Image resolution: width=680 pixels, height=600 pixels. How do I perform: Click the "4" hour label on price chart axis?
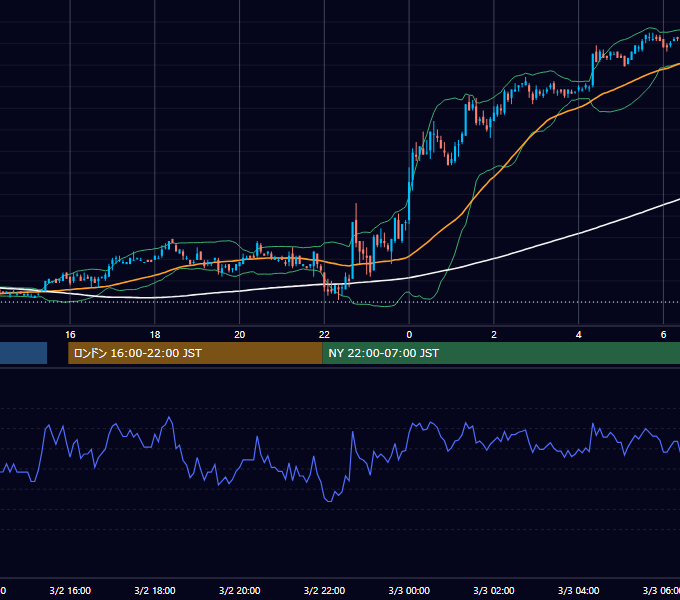point(579,335)
